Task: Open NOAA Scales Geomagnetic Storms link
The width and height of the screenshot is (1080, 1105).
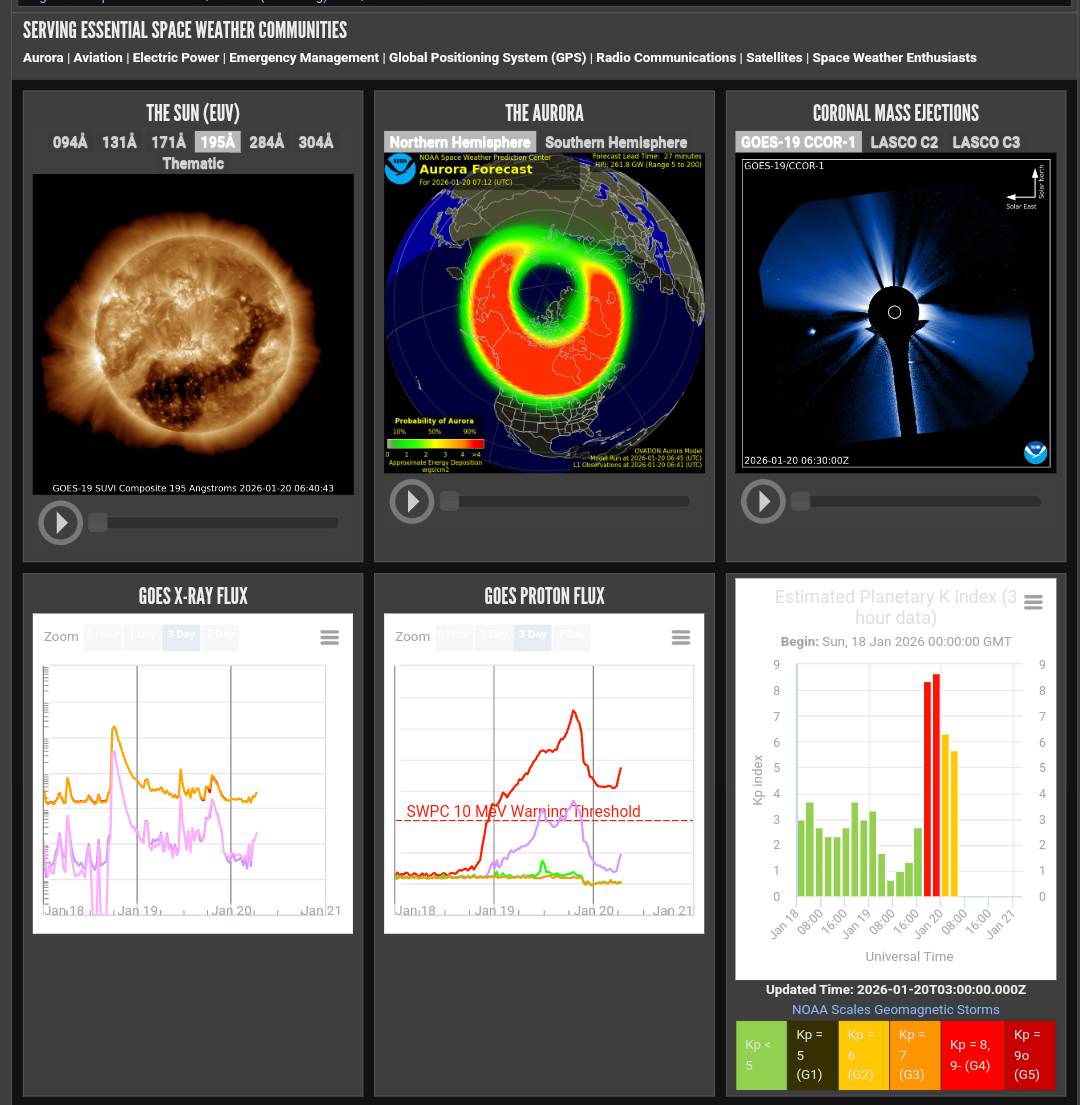Action: pos(895,1009)
